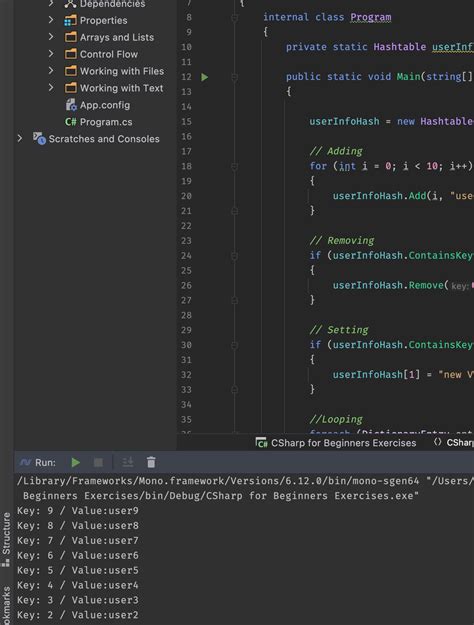Rerun the program in Run panel
Screen dimensions: 474x625
[x=75, y=462]
